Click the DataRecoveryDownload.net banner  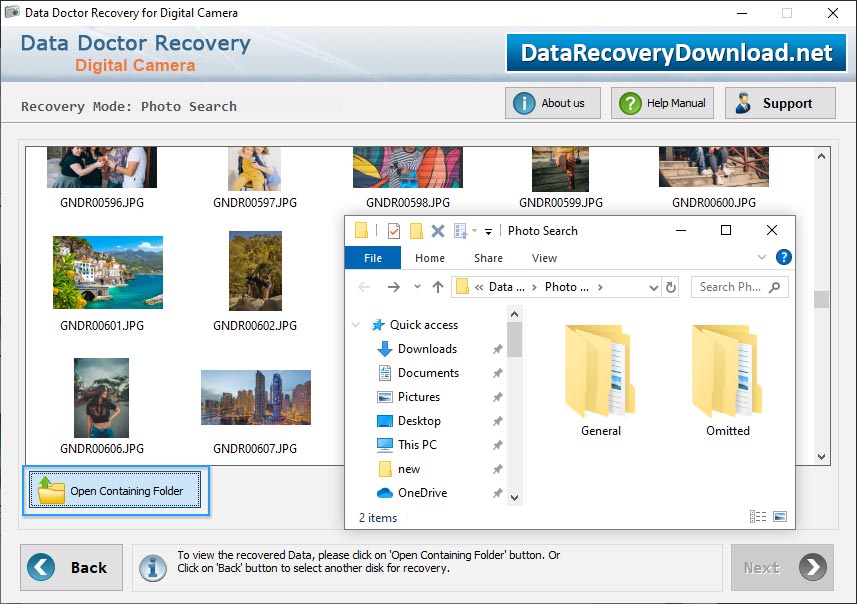676,53
